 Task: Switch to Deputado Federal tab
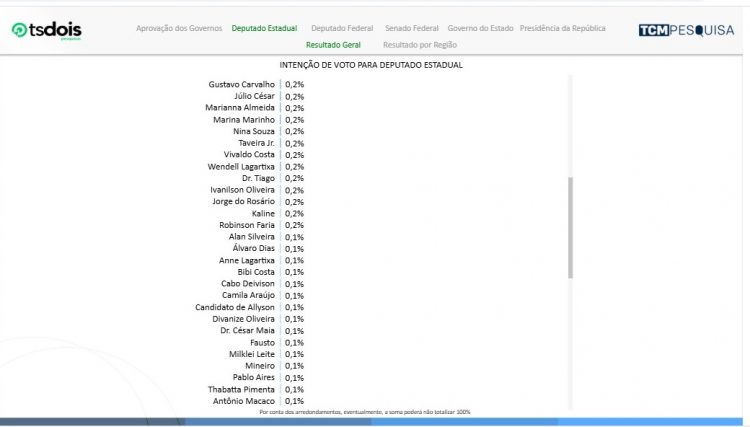coord(342,28)
